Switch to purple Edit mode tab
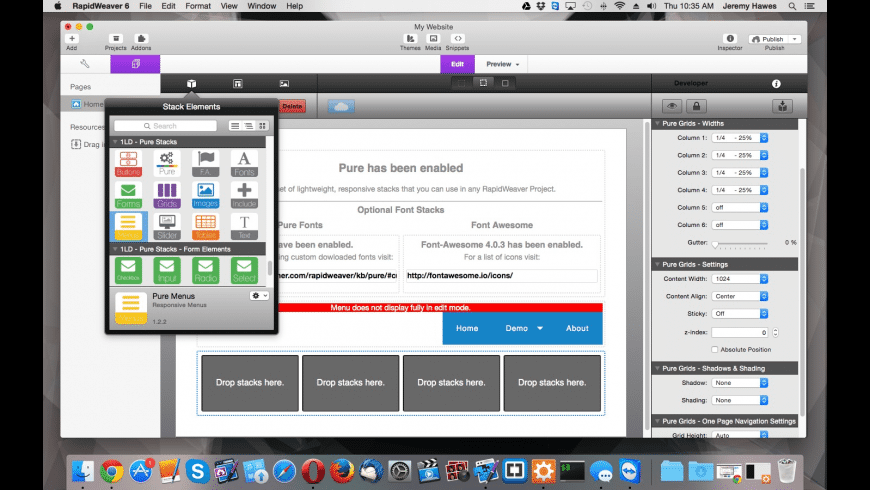The height and width of the screenshot is (490, 870). 457,64
